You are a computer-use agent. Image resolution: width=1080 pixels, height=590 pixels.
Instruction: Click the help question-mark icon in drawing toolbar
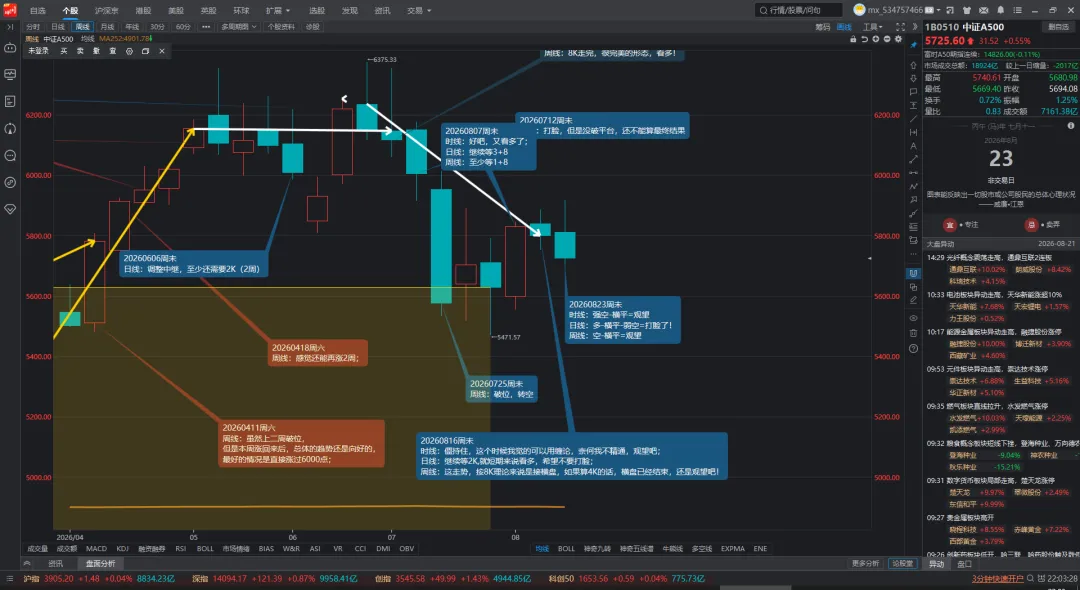[913, 348]
